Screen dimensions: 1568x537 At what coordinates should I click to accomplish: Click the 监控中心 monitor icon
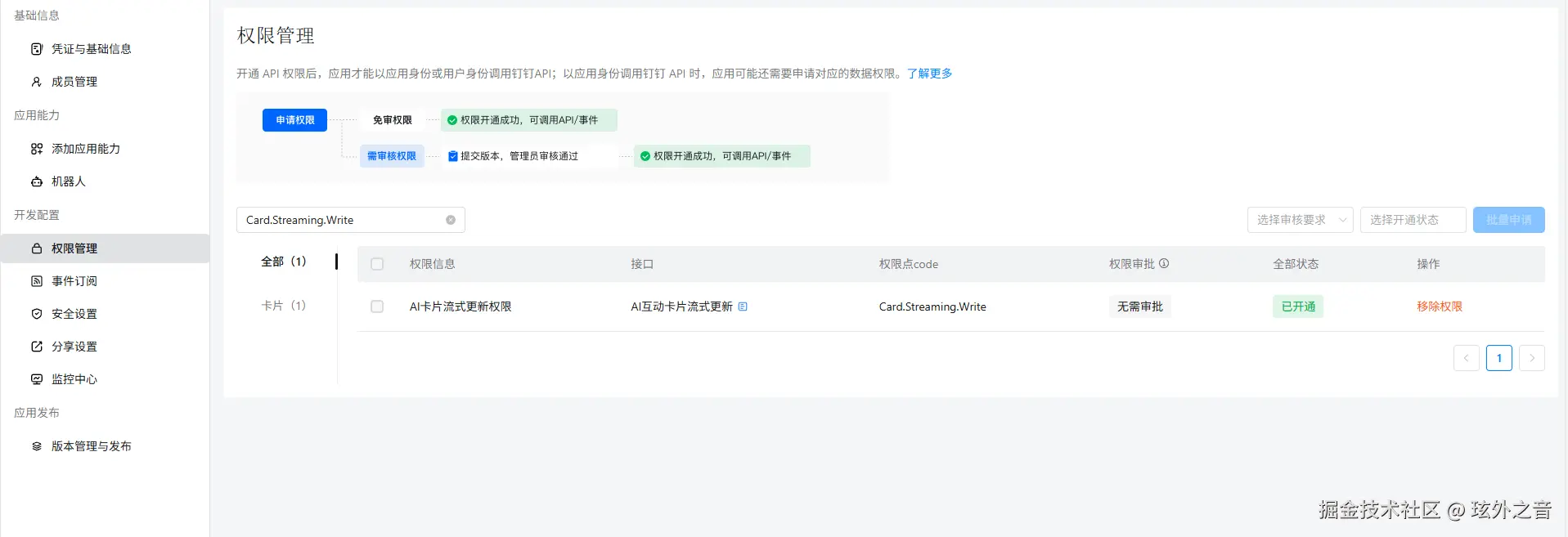tap(36, 379)
